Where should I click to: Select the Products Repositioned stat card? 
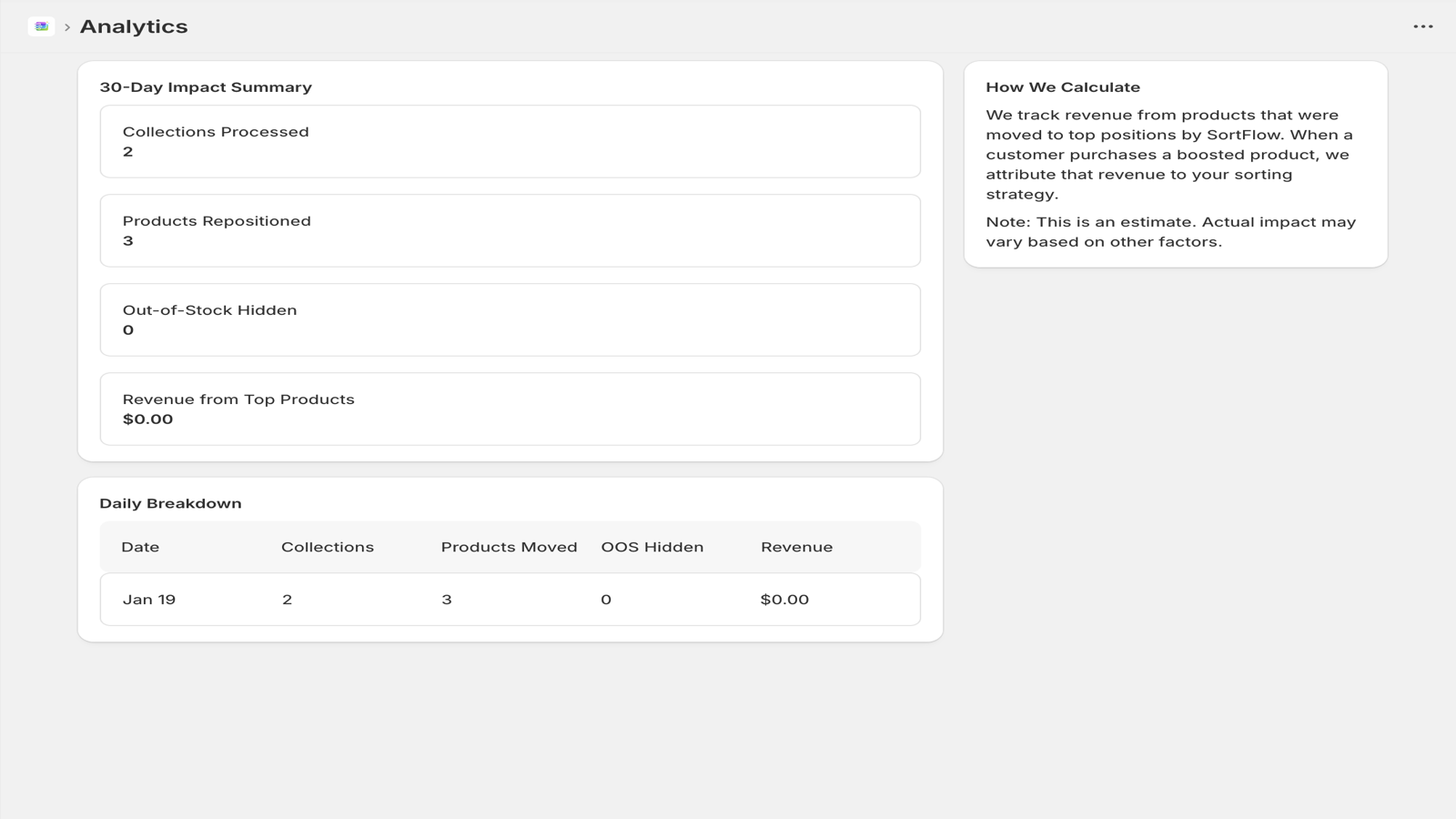pyautogui.click(x=510, y=230)
